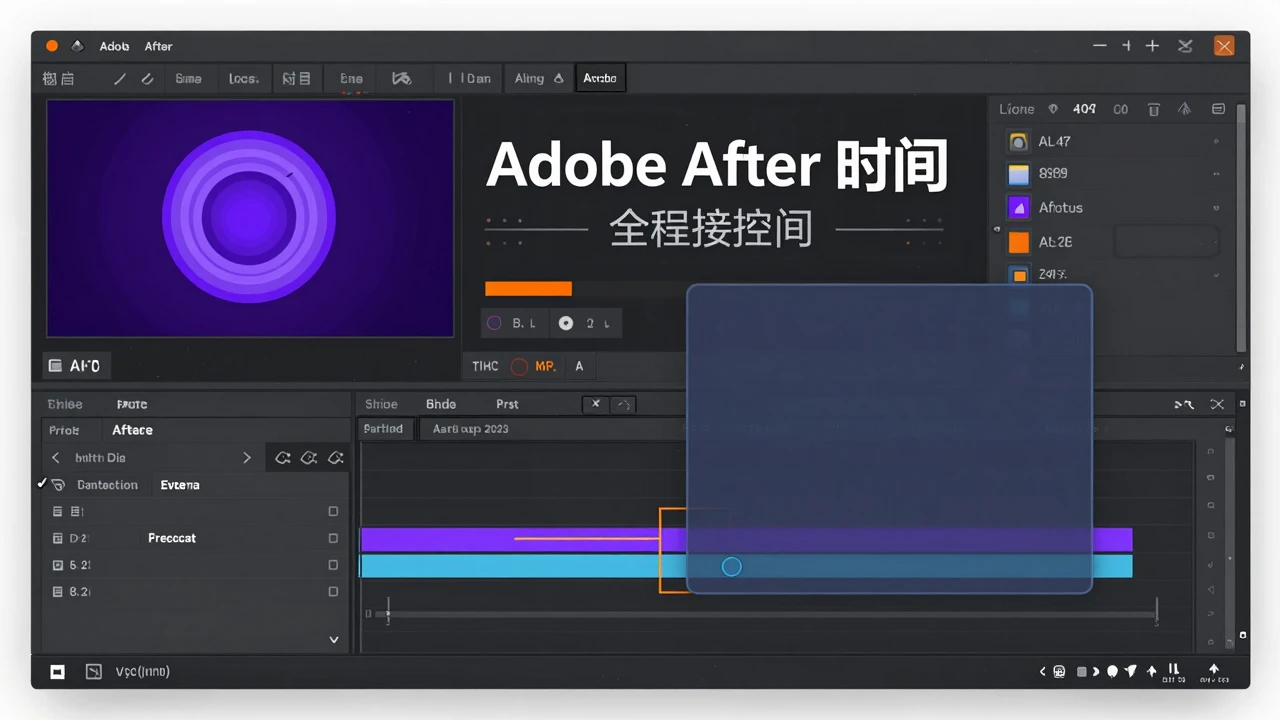Select the straight line pen tool in toolbar
Screen dimensions: 1280x720
tap(120, 78)
